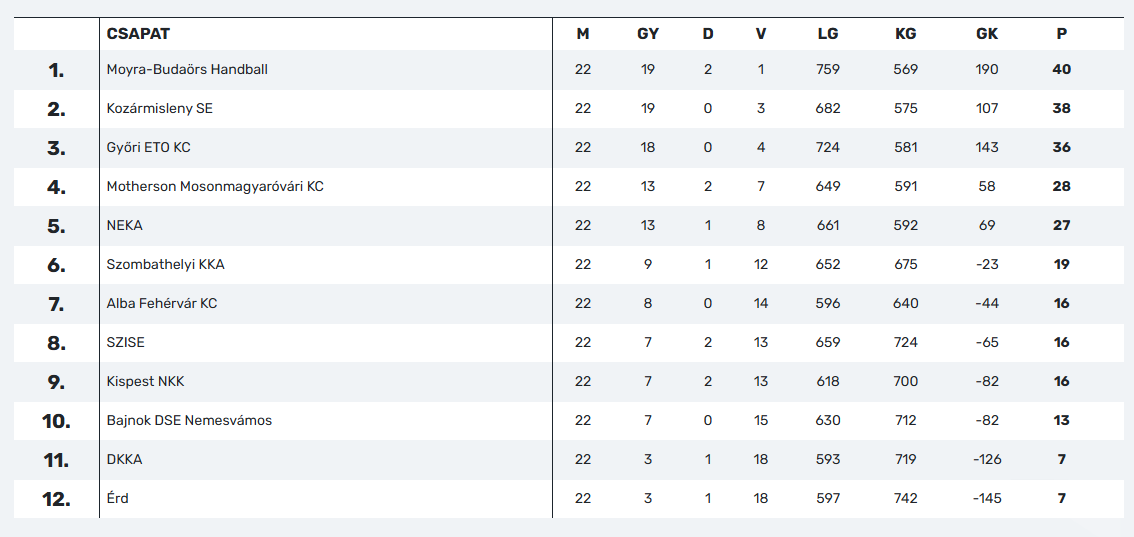Select rank number 12. in the table
Screen dimensions: 1134x537
pyautogui.click(x=56, y=499)
